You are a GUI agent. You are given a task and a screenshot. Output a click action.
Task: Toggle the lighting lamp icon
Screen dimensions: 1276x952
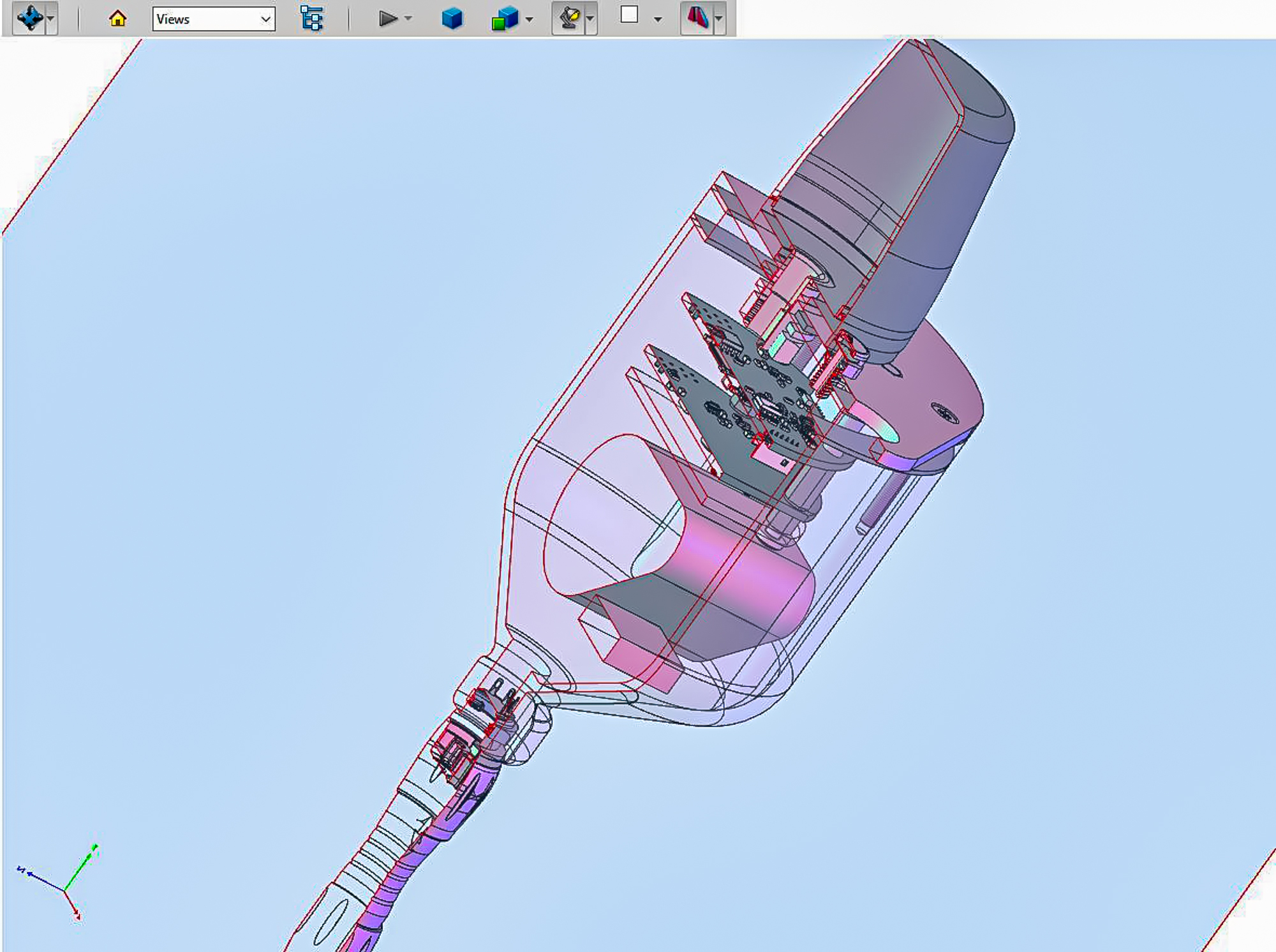(569, 19)
